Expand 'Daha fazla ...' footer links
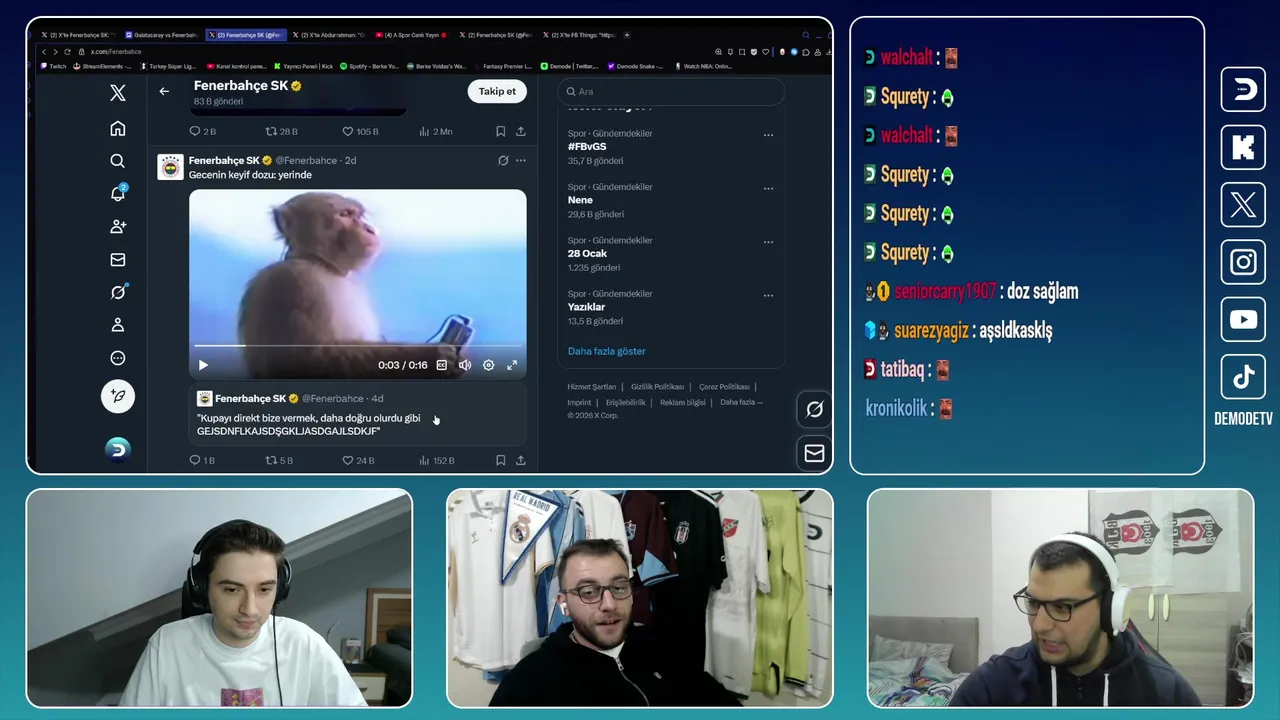This screenshot has height=720, width=1280. click(x=741, y=402)
